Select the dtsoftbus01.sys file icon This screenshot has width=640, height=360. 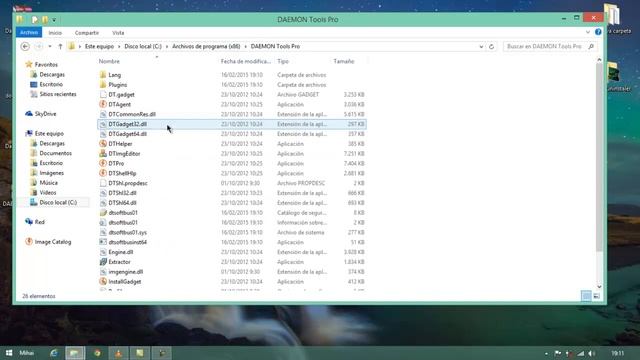[x=103, y=232]
